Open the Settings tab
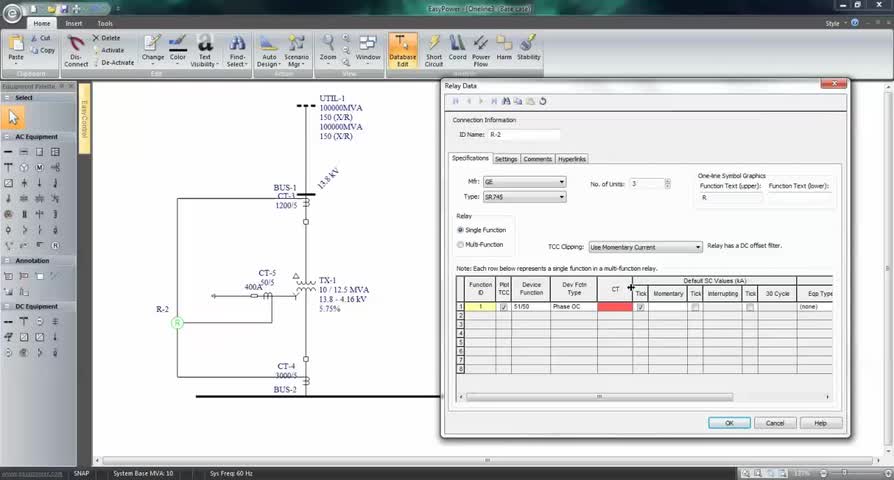Viewport: 894px width, 480px height. click(x=506, y=159)
